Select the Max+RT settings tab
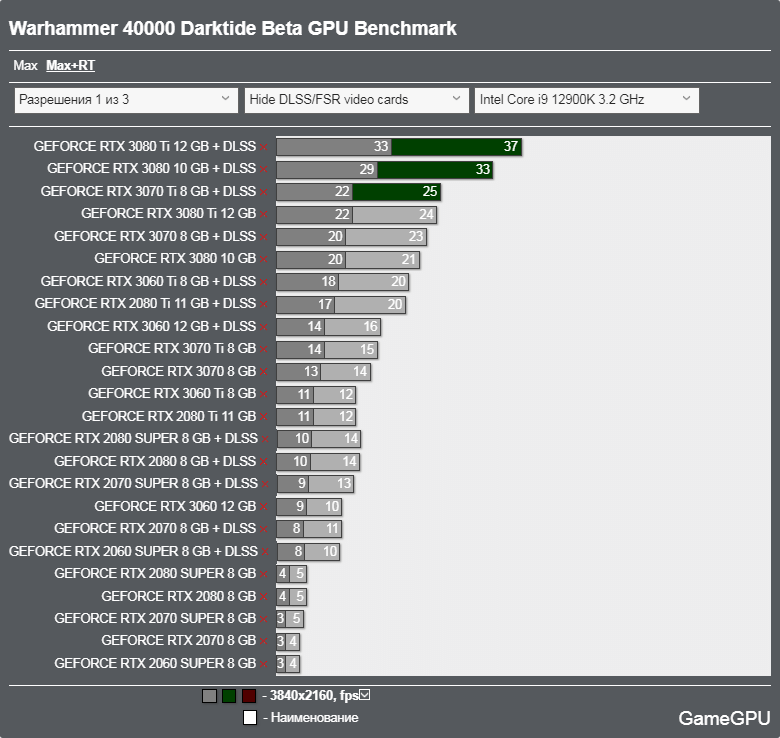The width and height of the screenshot is (780, 738). point(71,66)
